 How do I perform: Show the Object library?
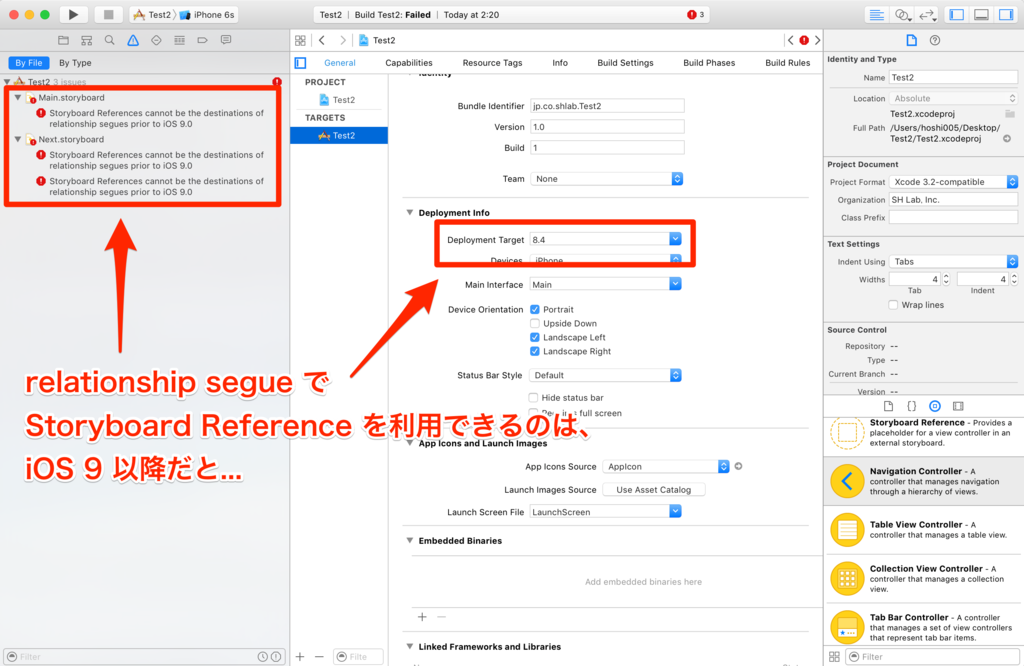point(935,406)
